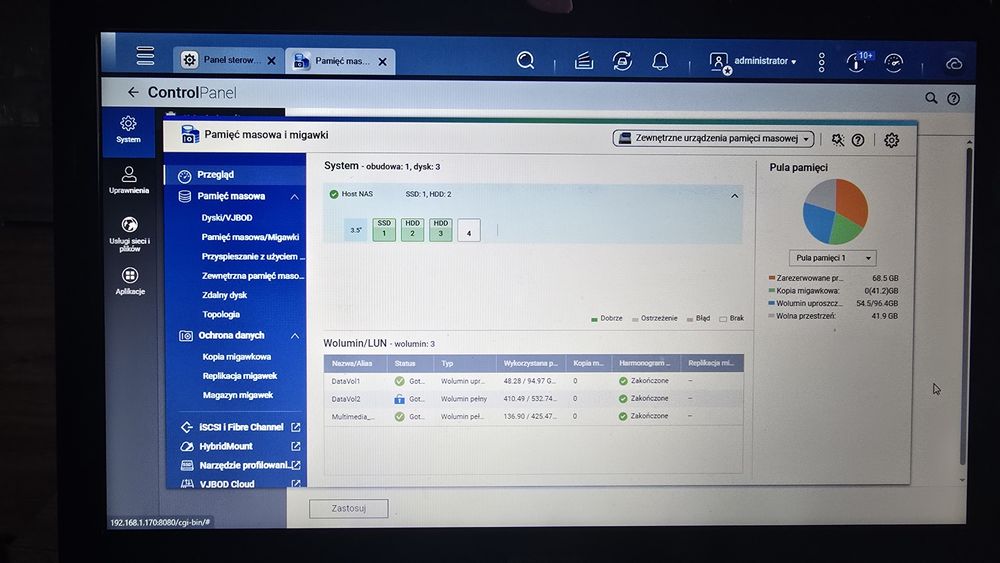This screenshot has width=1000, height=563.
Task: Collapse the Ochrona danych section
Action: 295,336
